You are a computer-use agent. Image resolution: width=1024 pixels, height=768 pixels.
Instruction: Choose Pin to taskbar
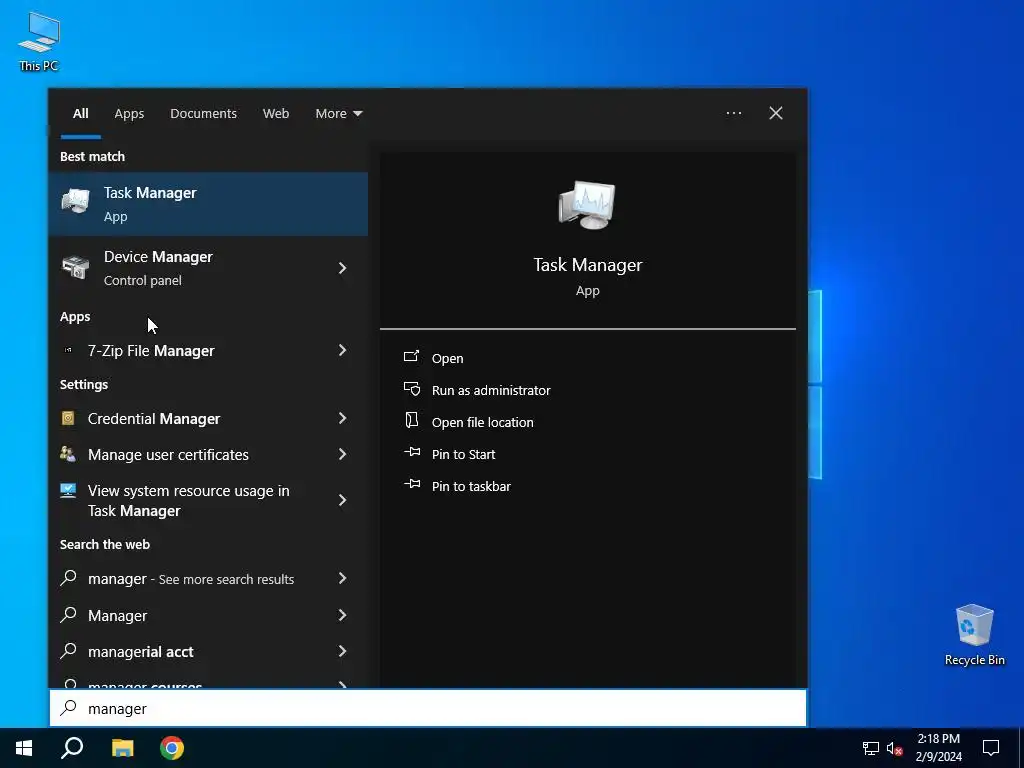coord(472,486)
